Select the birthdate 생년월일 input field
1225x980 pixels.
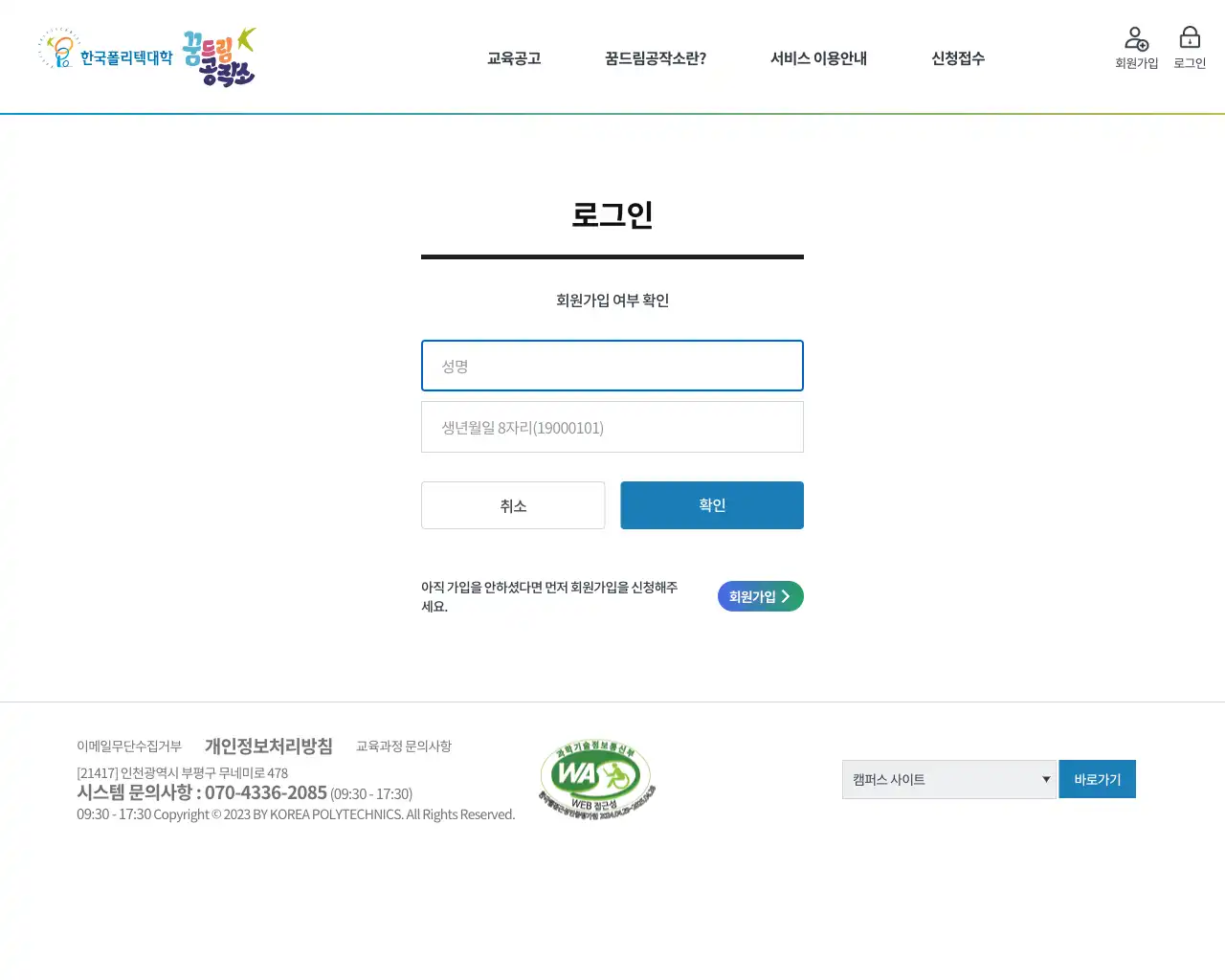coord(612,427)
